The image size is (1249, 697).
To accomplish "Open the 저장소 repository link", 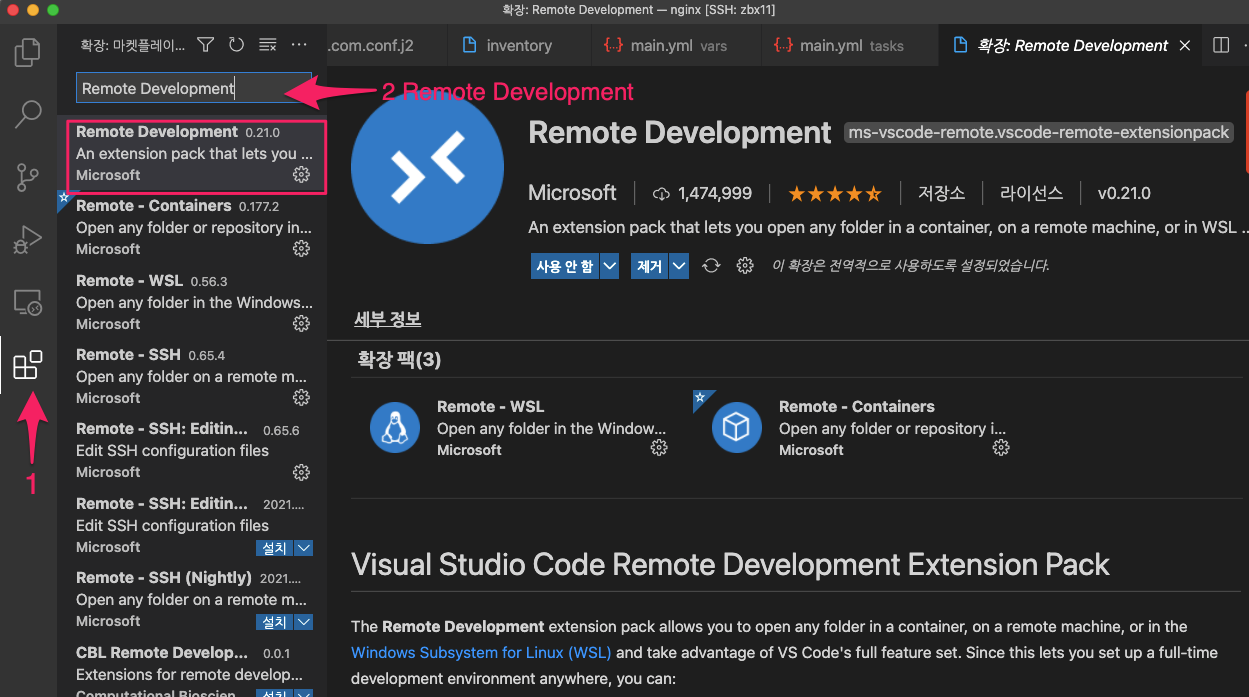I will 941,193.
